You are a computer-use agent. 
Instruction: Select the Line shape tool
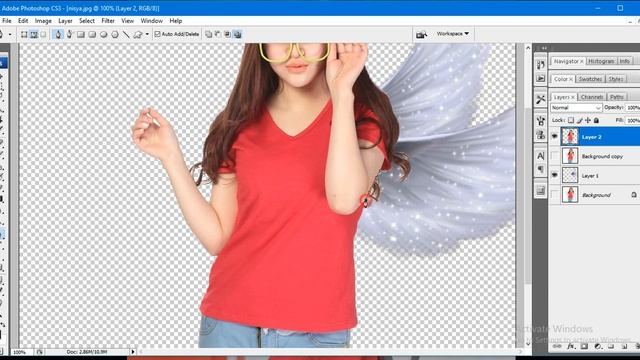tap(126, 35)
